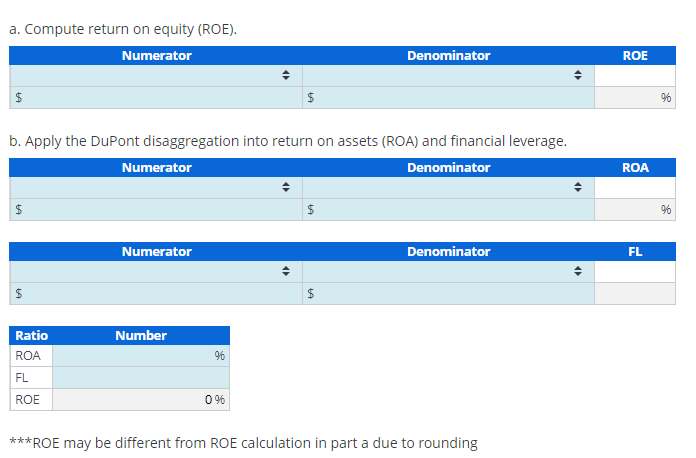
Task: Click the 'a. Compute return on equity (ROE).' text
Action: [123, 29]
